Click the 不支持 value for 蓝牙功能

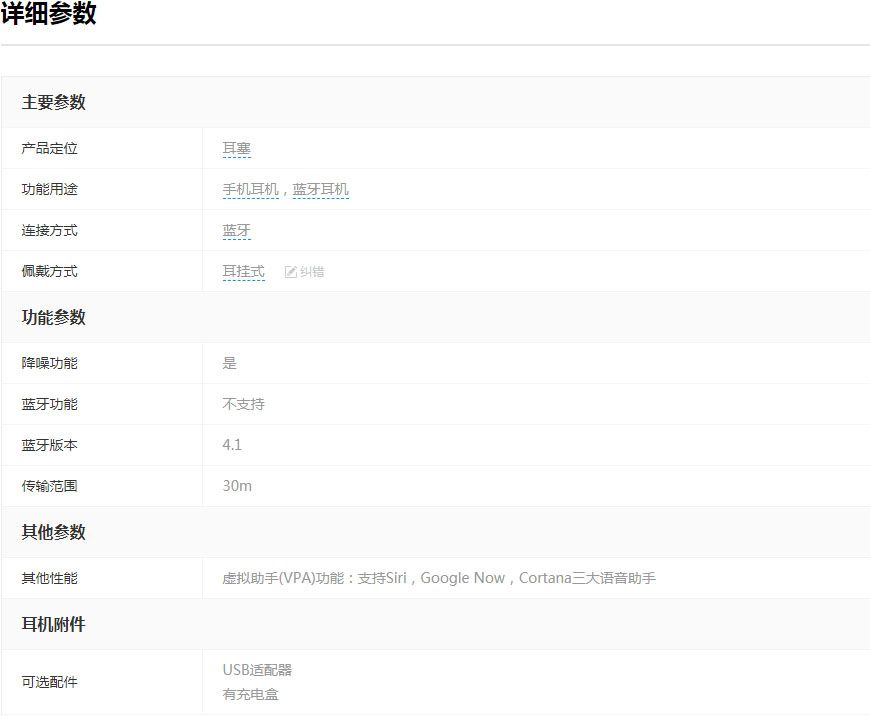(243, 405)
